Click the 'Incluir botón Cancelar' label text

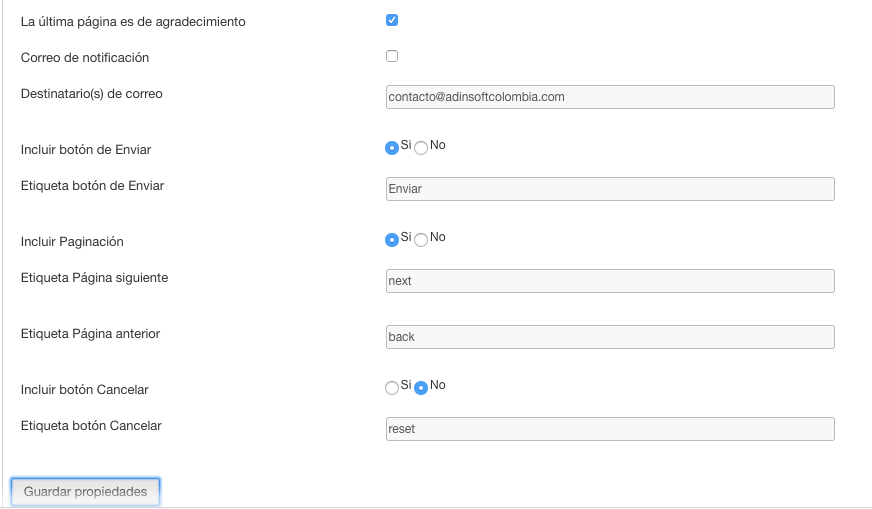click(85, 390)
